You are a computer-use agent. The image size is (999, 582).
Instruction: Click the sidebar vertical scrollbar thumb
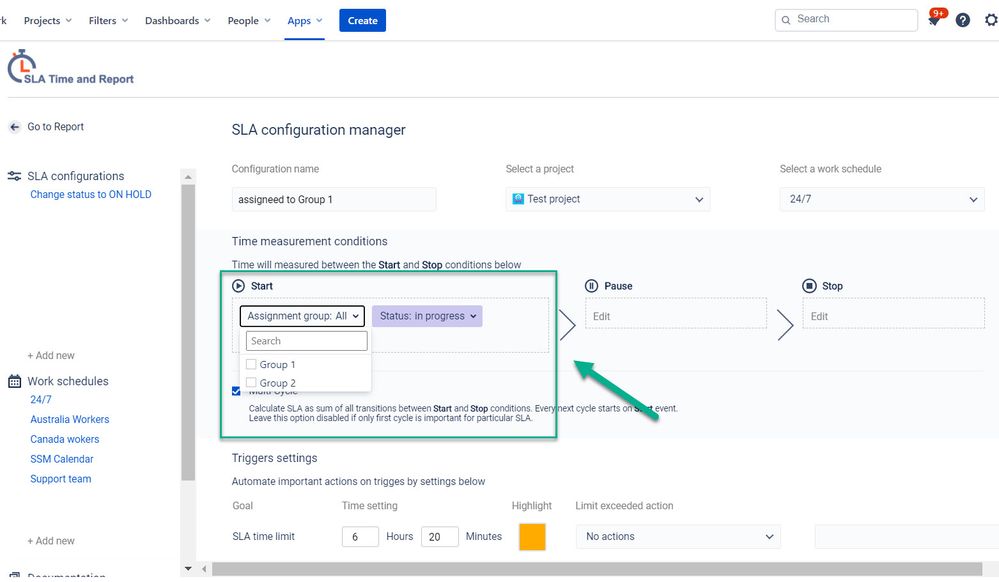tap(188, 333)
